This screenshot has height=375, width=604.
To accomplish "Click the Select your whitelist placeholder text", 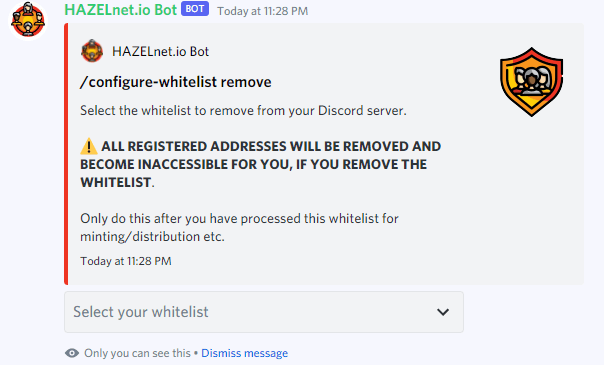I will tap(141, 312).
